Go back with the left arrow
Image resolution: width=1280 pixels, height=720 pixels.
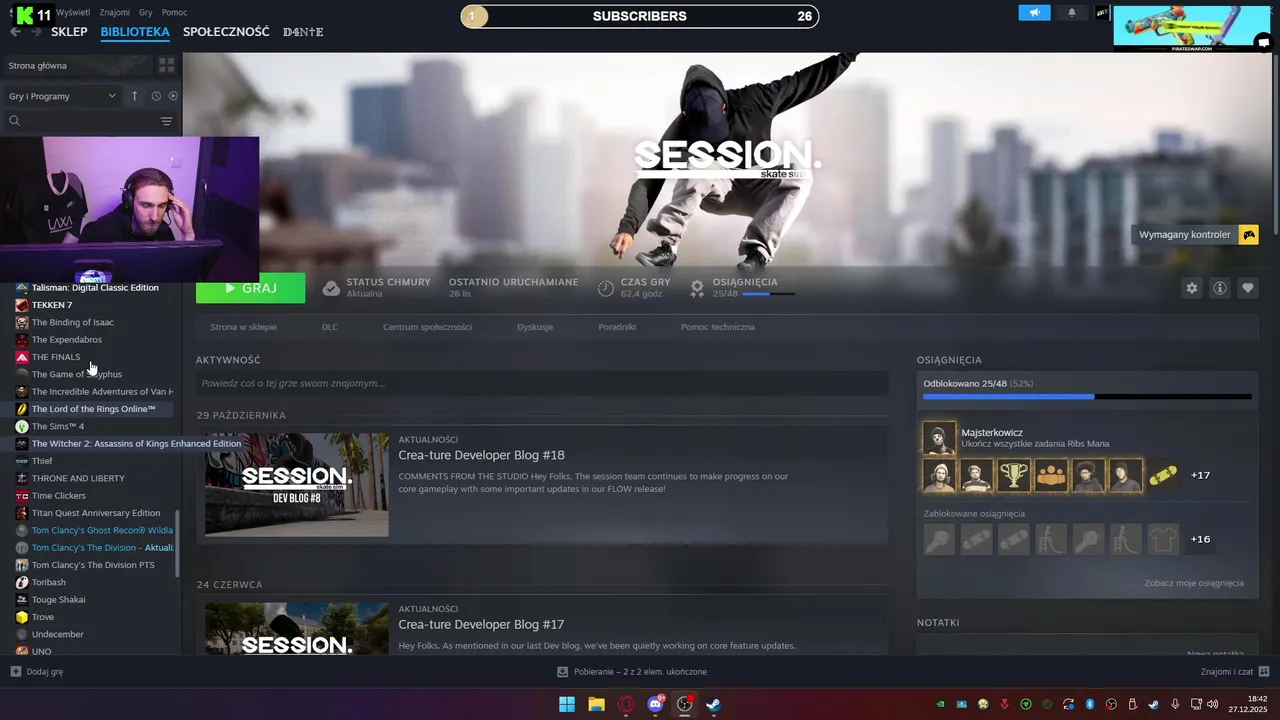(15, 32)
